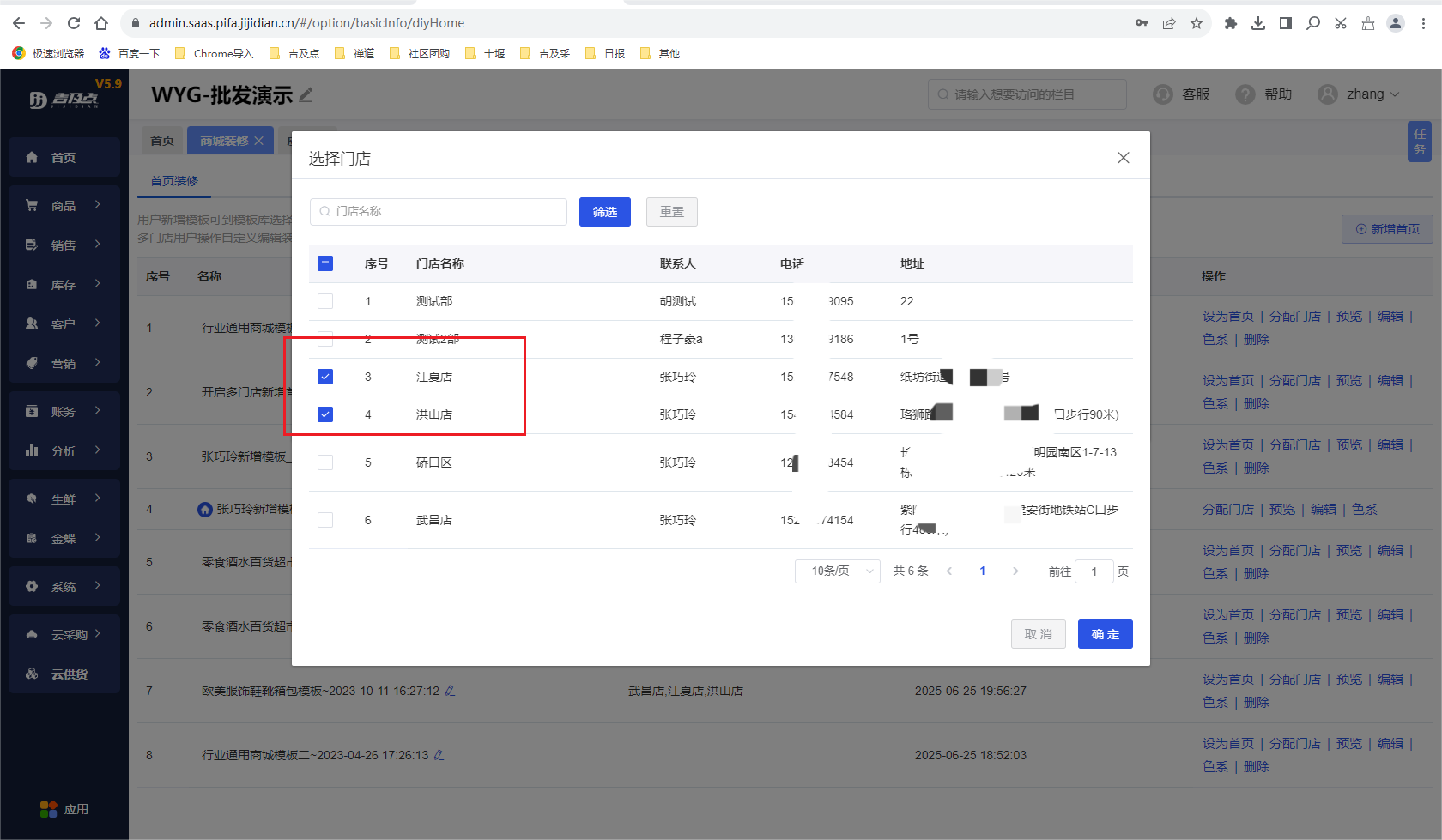Click the 帮助 help icon
The image size is (1442, 840).
(1245, 94)
